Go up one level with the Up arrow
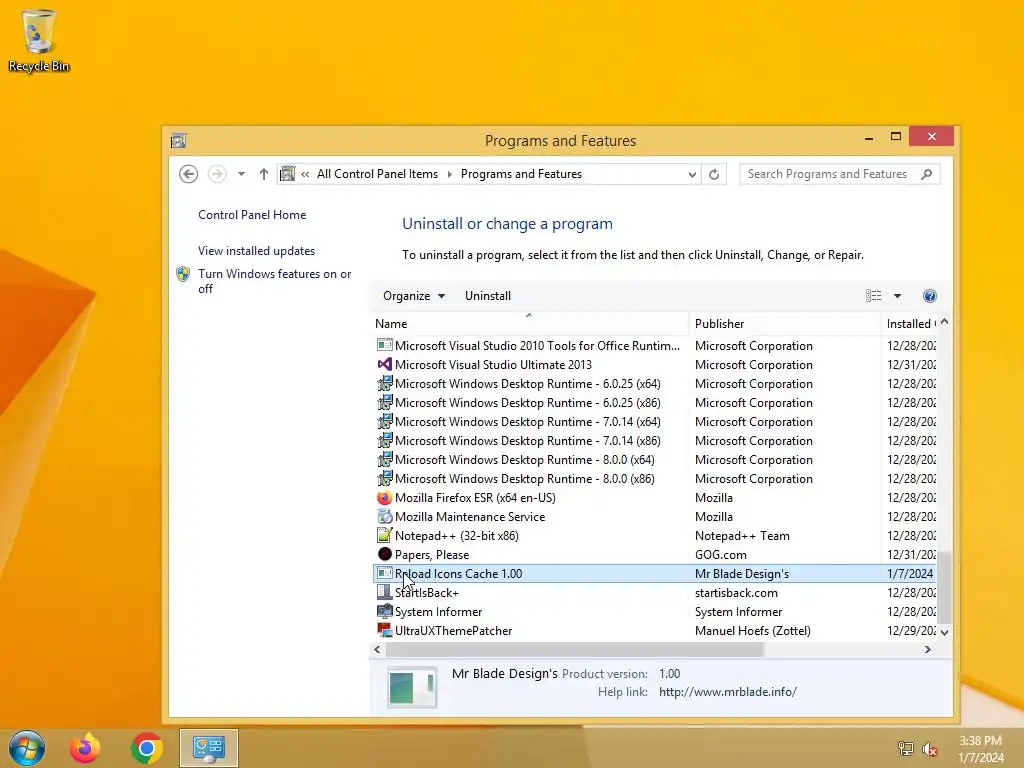 [x=263, y=174]
